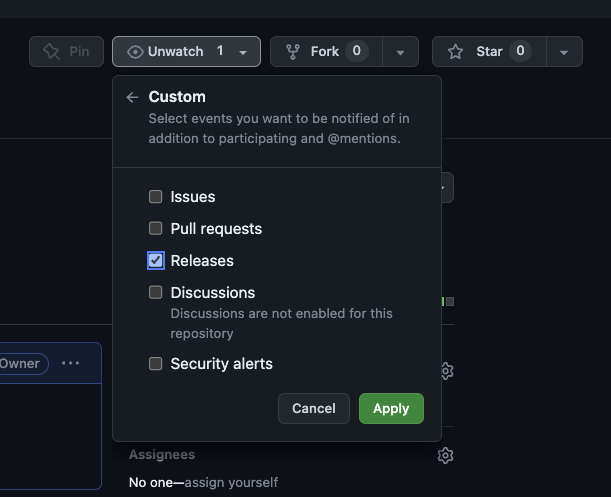Screen dimensions: 611x497
Task: Check the Pull requests checkbox
Action: (156, 229)
